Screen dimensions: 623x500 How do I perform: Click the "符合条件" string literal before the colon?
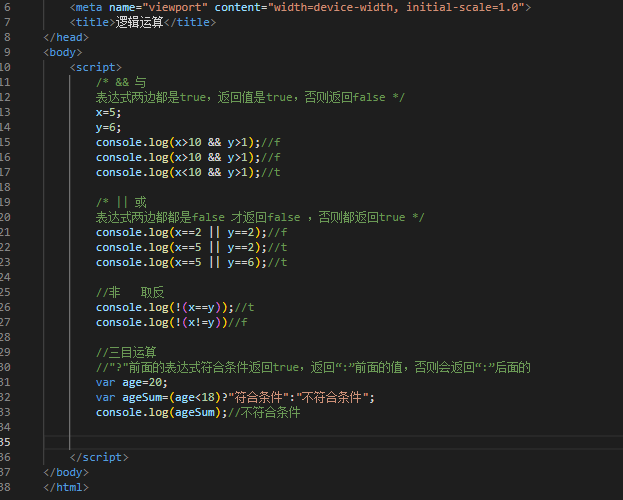coord(258,397)
